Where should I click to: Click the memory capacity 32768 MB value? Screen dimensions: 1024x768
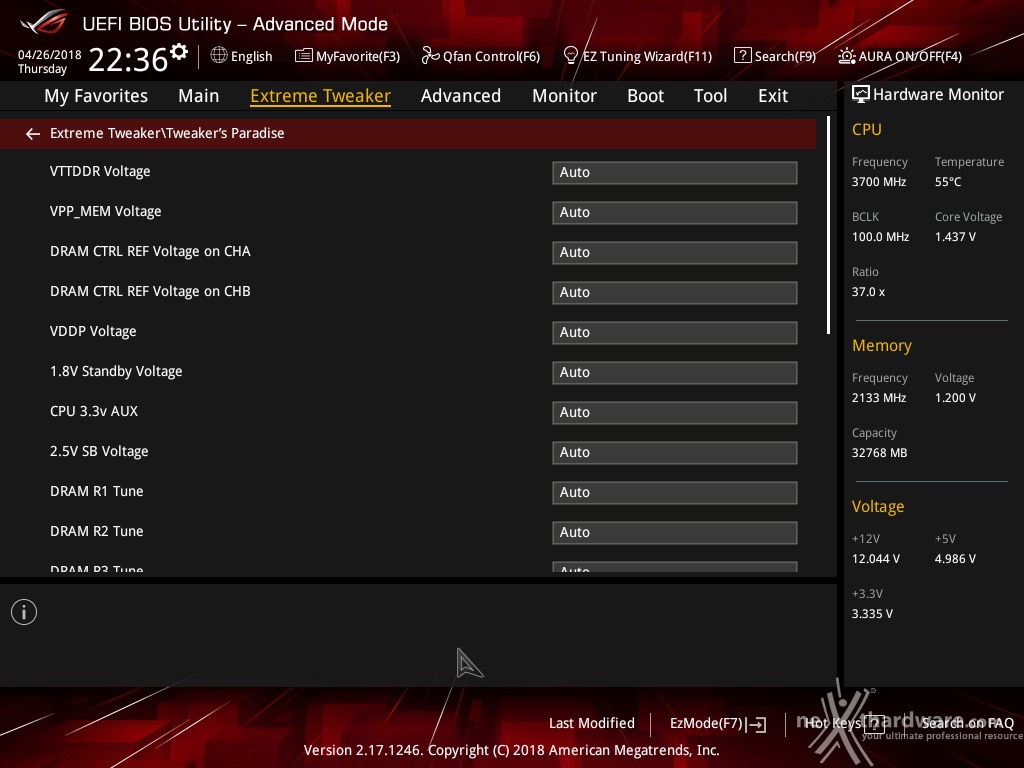pos(880,453)
